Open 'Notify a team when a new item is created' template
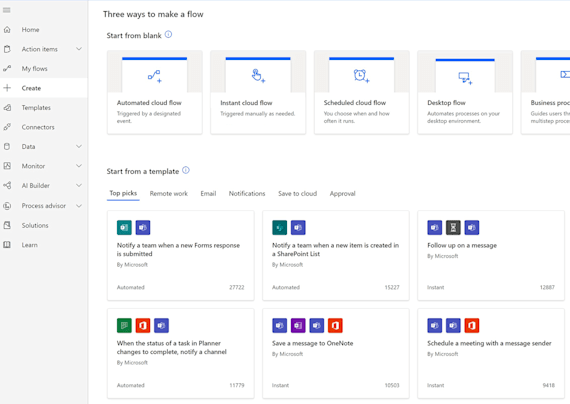570x404 pixels. pyautogui.click(x=336, y=255)
